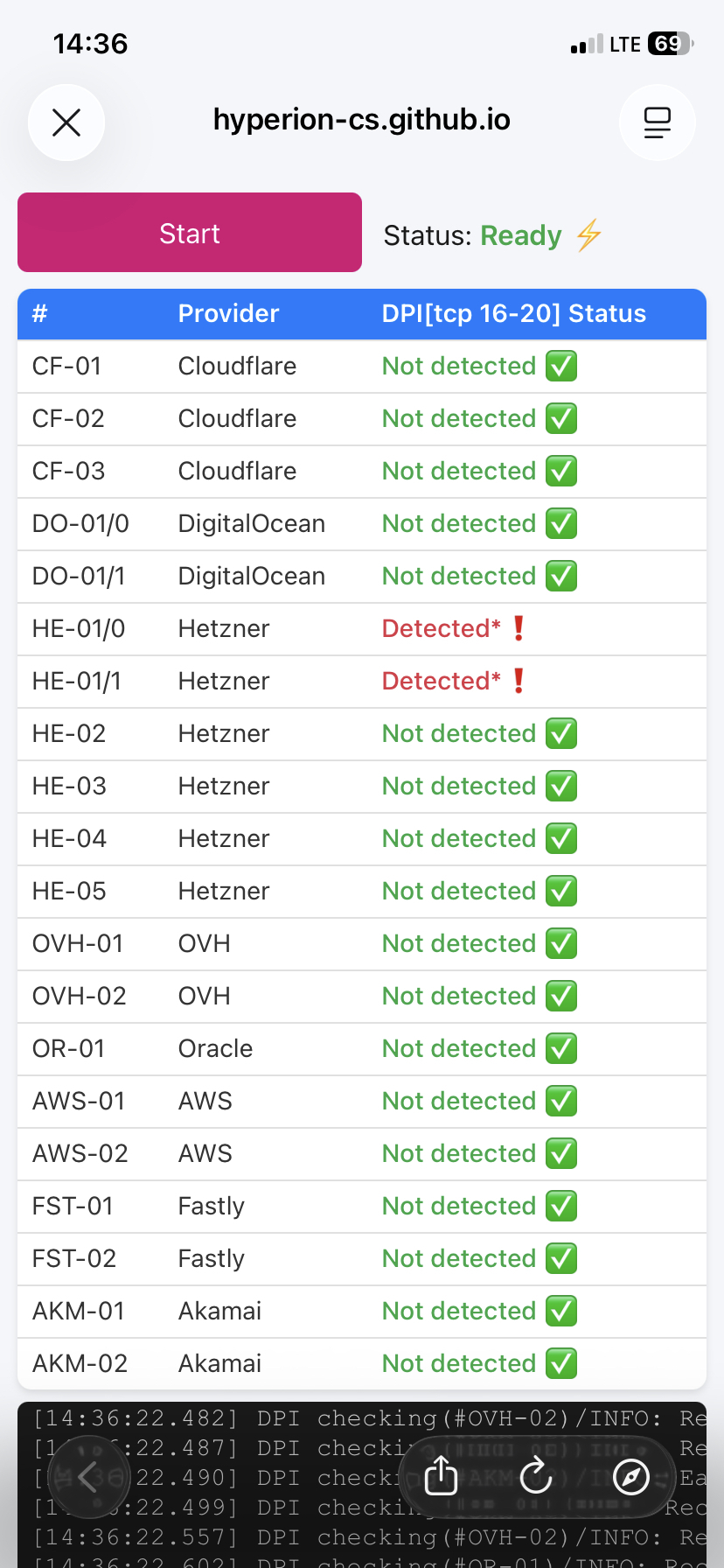724x1568 pixels.
Task: Click the green checkmark for OR-01
Action: click(x=561, y=1048)
